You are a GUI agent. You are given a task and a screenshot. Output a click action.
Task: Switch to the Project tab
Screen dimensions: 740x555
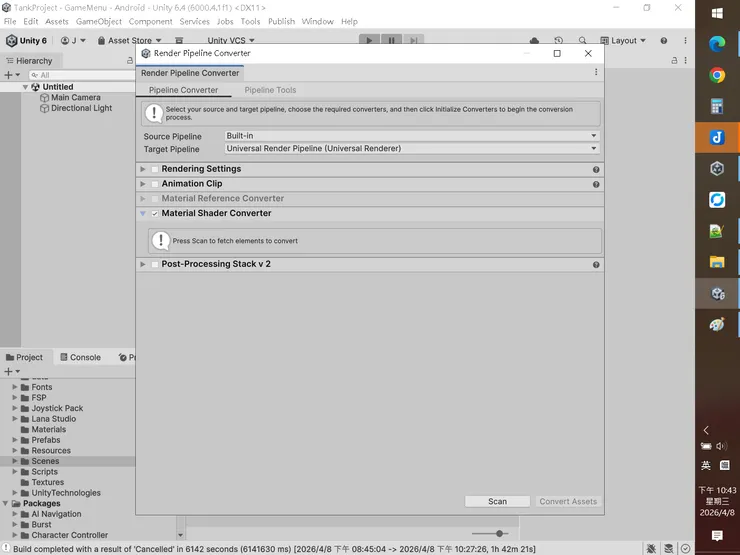pyautogui.click(x=25, y=357)
